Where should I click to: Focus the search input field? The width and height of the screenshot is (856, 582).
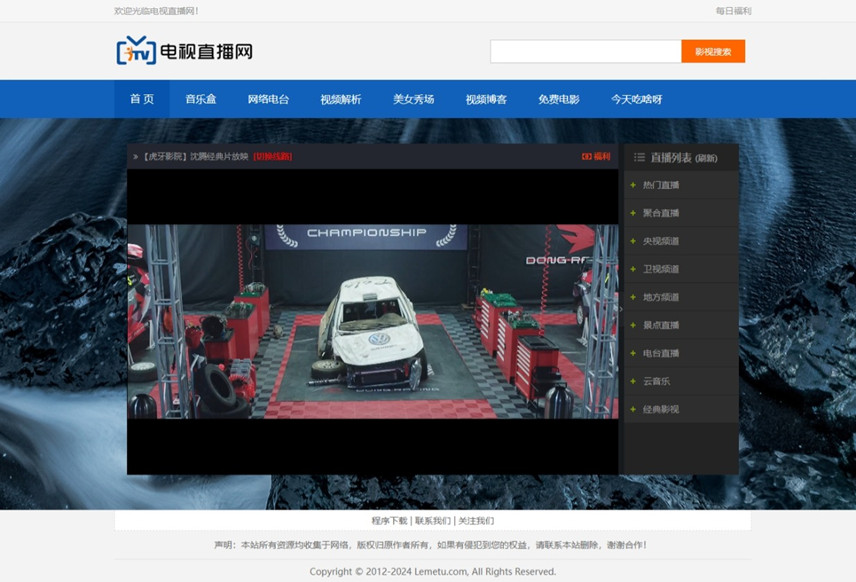pos(586,51)
